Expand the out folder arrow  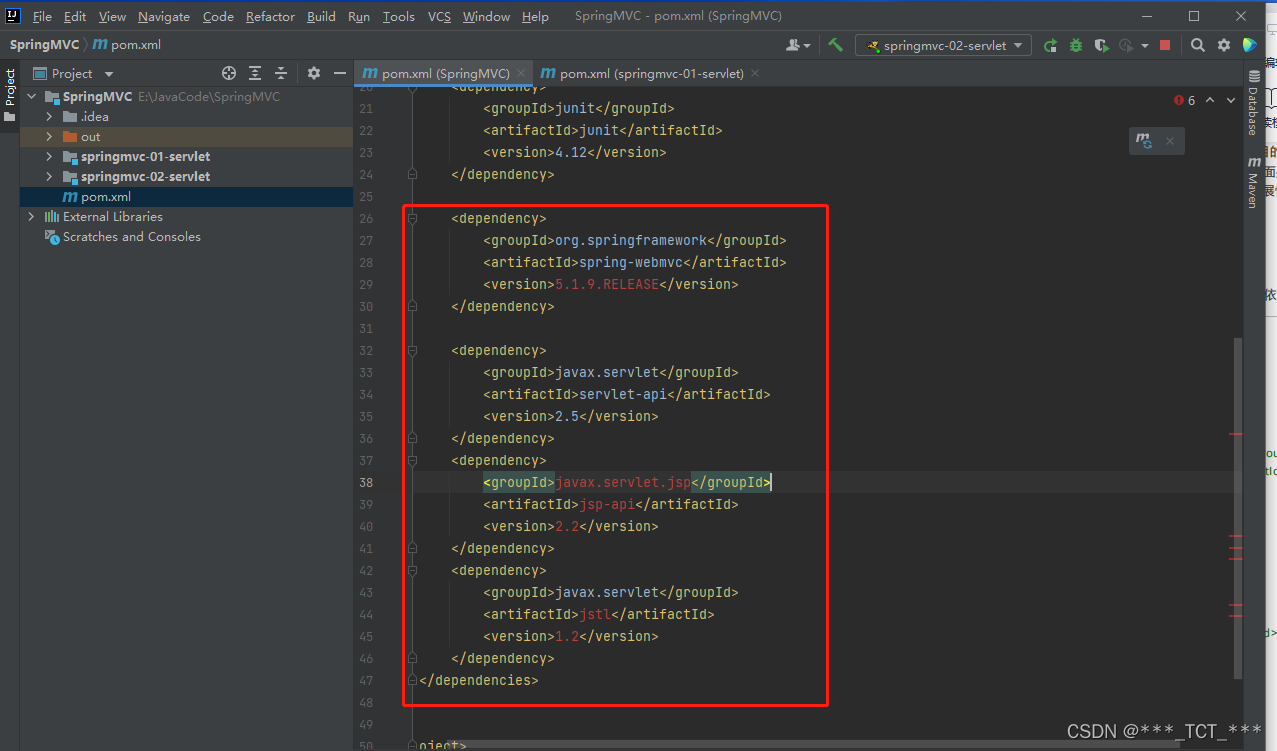pos(48,137)
